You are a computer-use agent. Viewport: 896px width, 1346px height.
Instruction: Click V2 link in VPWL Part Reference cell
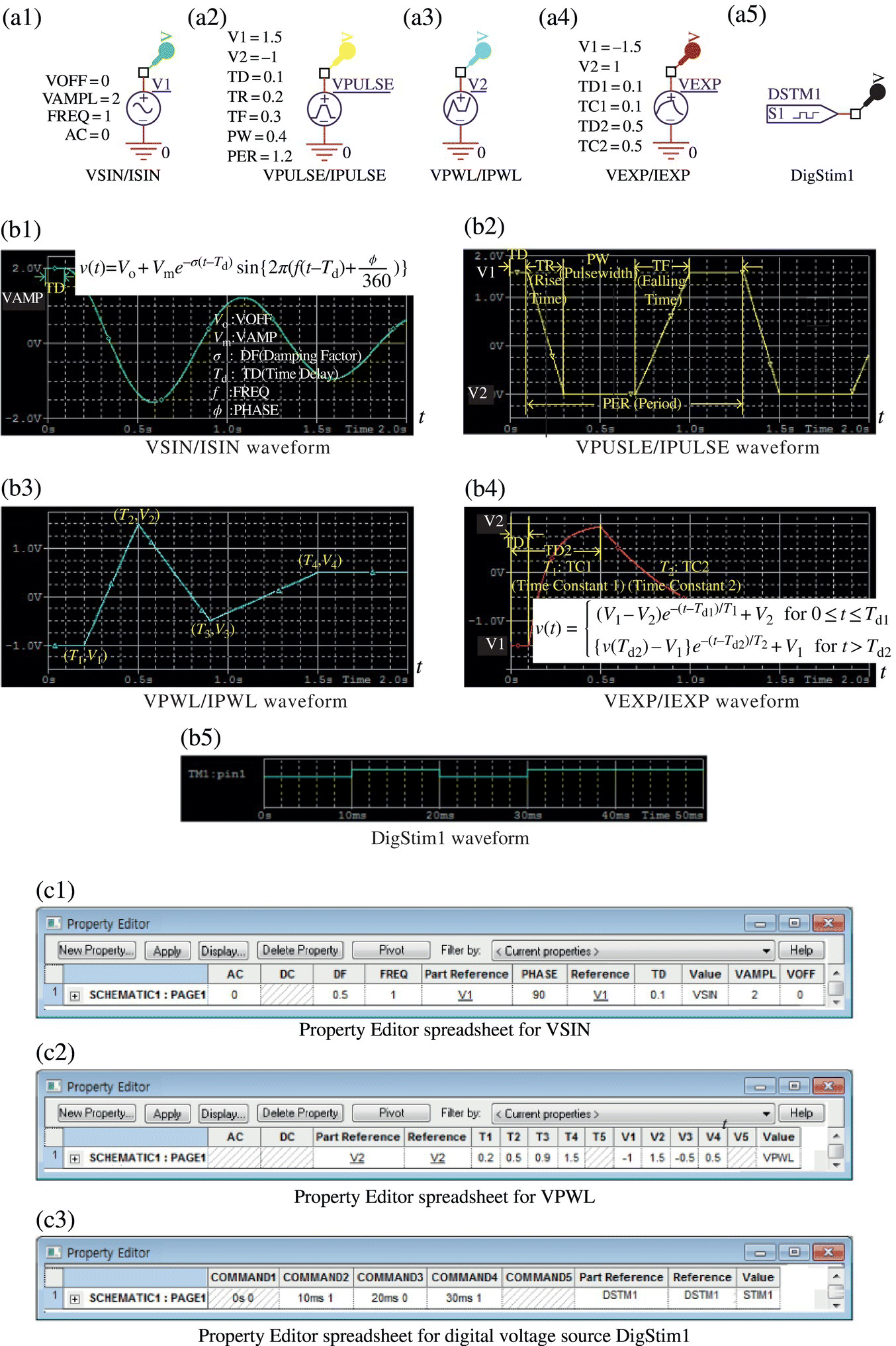(357, 1157)
